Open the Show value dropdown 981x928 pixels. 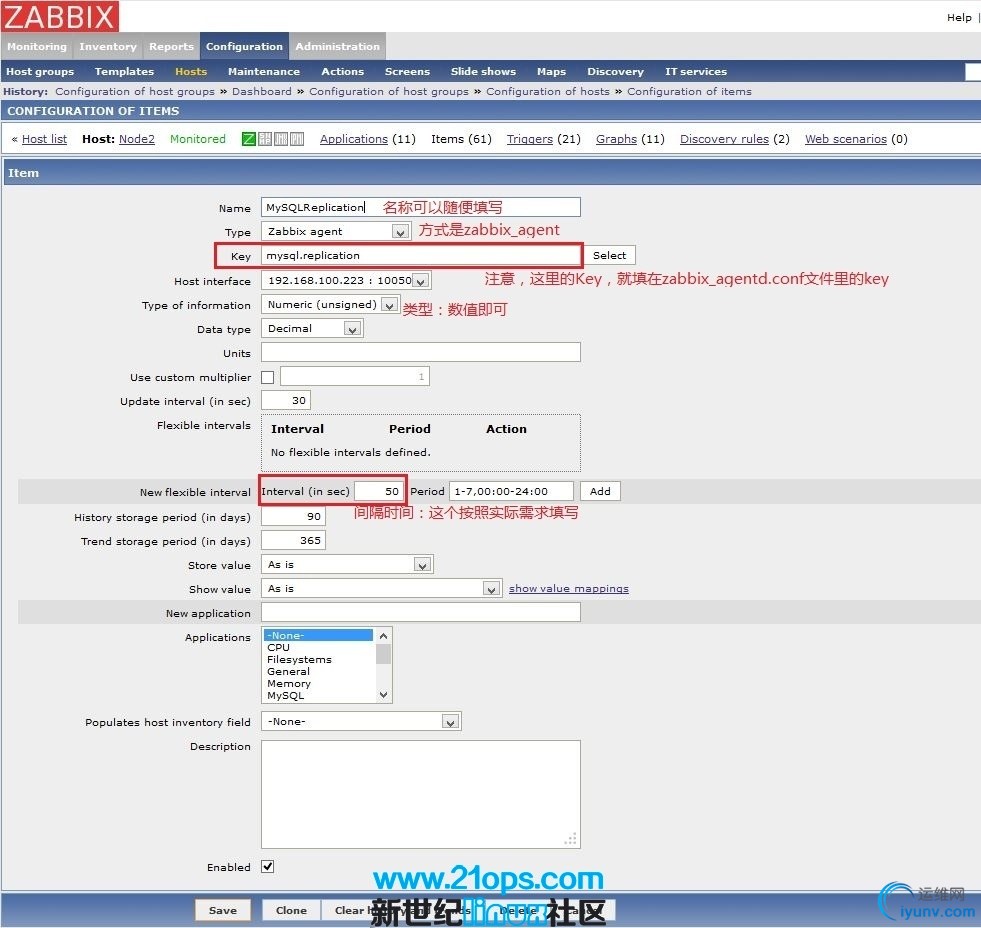coord(382,588)
